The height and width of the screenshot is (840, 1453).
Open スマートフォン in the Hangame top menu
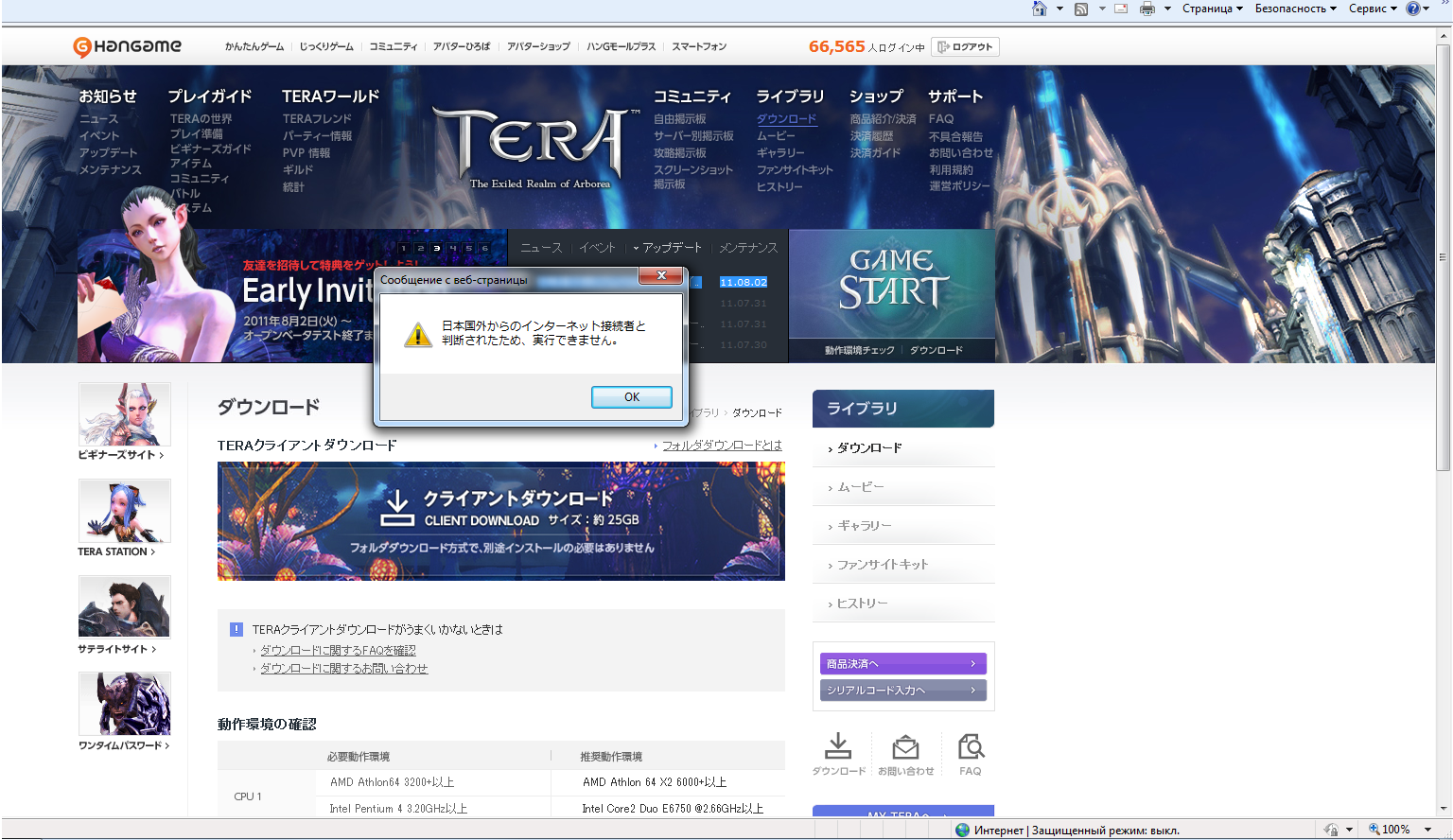click(699, 46)
